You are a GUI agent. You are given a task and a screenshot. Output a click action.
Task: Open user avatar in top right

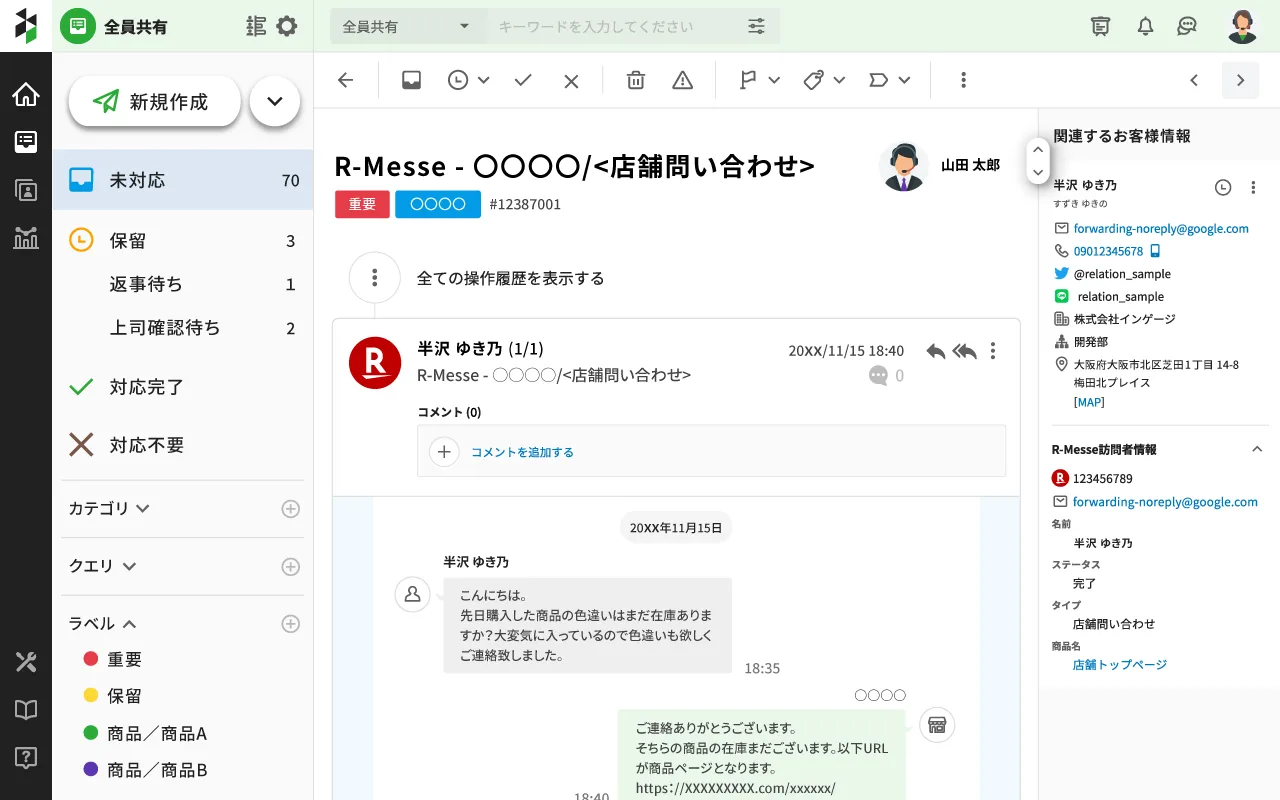[1242, 26]
